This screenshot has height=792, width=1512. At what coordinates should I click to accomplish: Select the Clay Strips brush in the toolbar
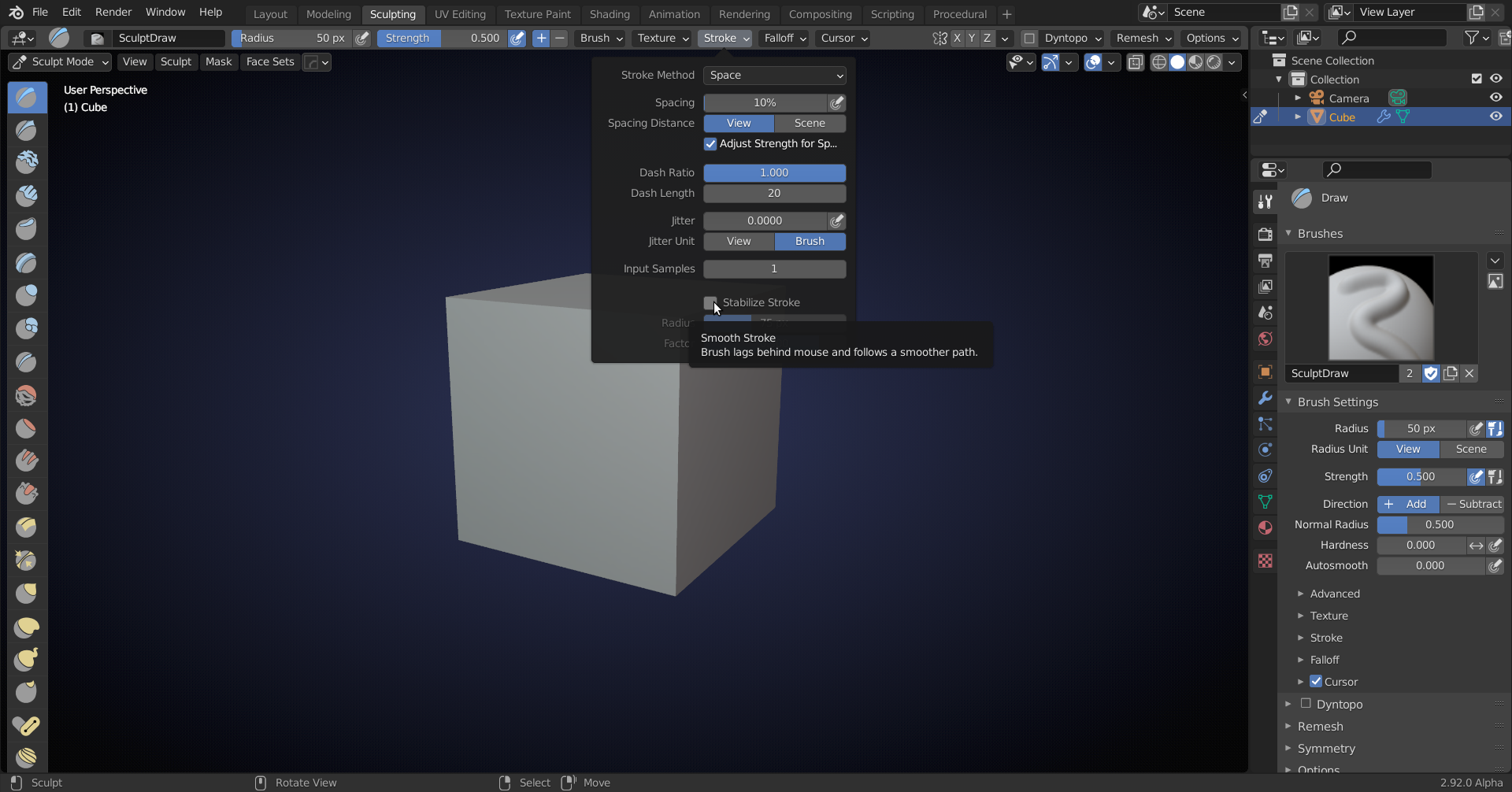tap(26, 195)
